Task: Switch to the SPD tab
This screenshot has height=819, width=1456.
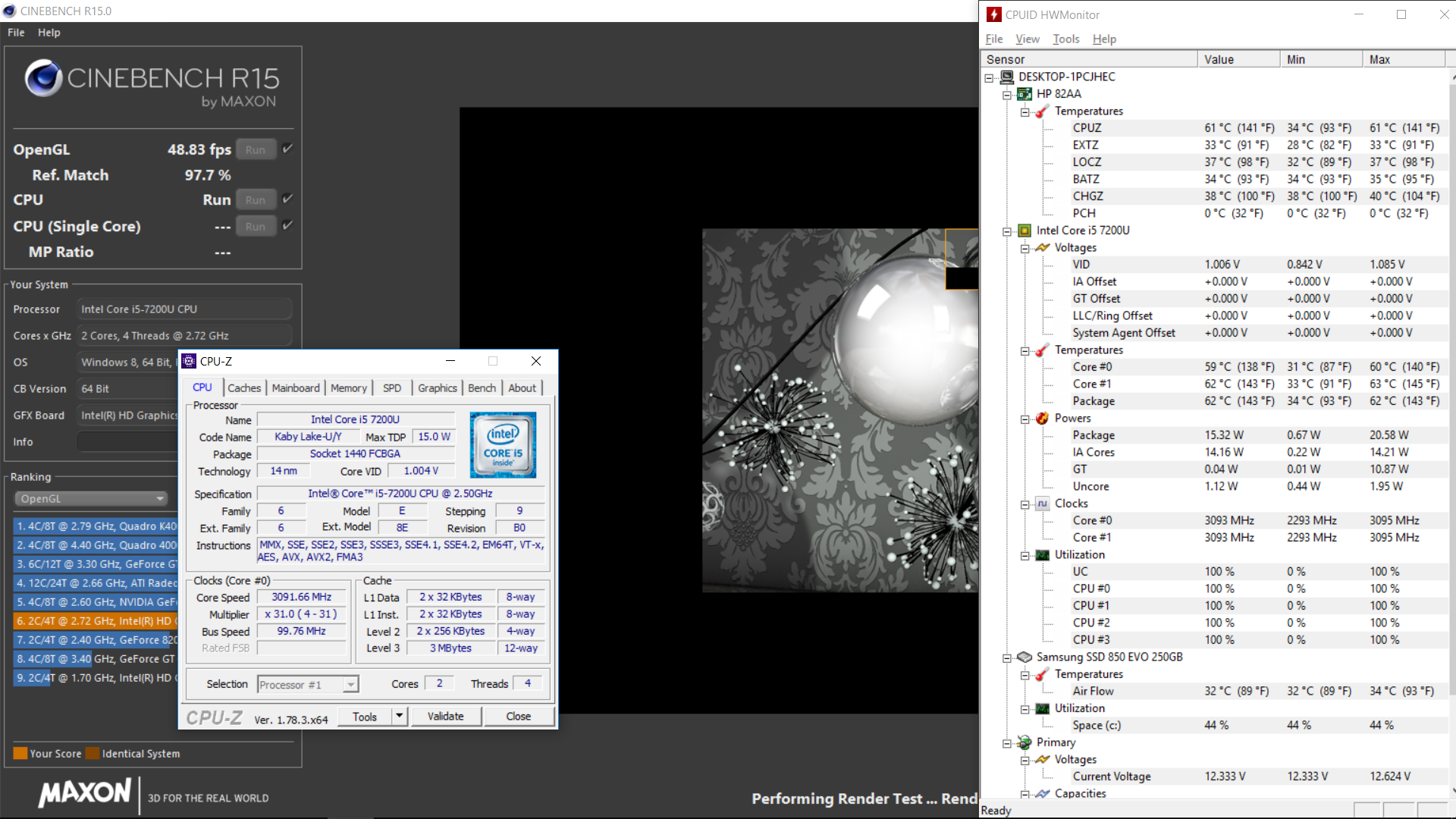Action: coord(392,388)
